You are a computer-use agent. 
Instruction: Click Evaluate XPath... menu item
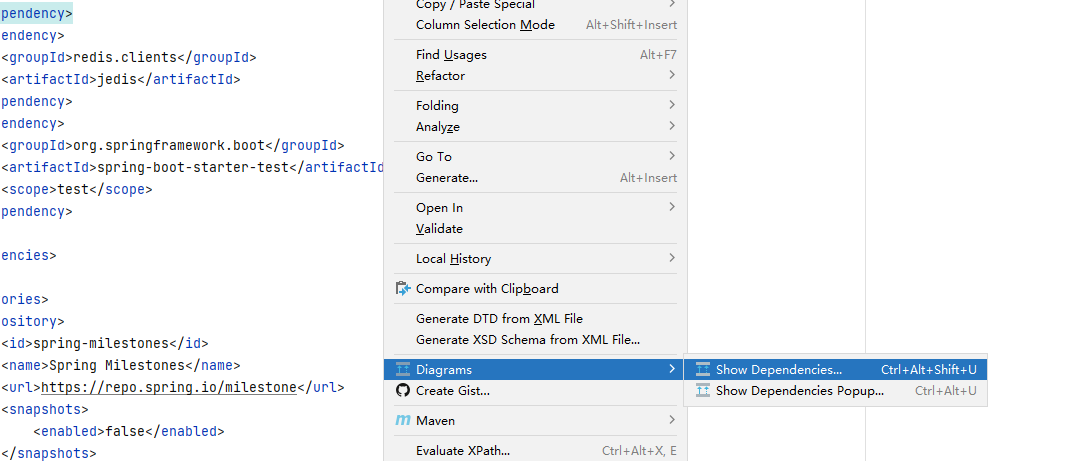pos(463,451)
